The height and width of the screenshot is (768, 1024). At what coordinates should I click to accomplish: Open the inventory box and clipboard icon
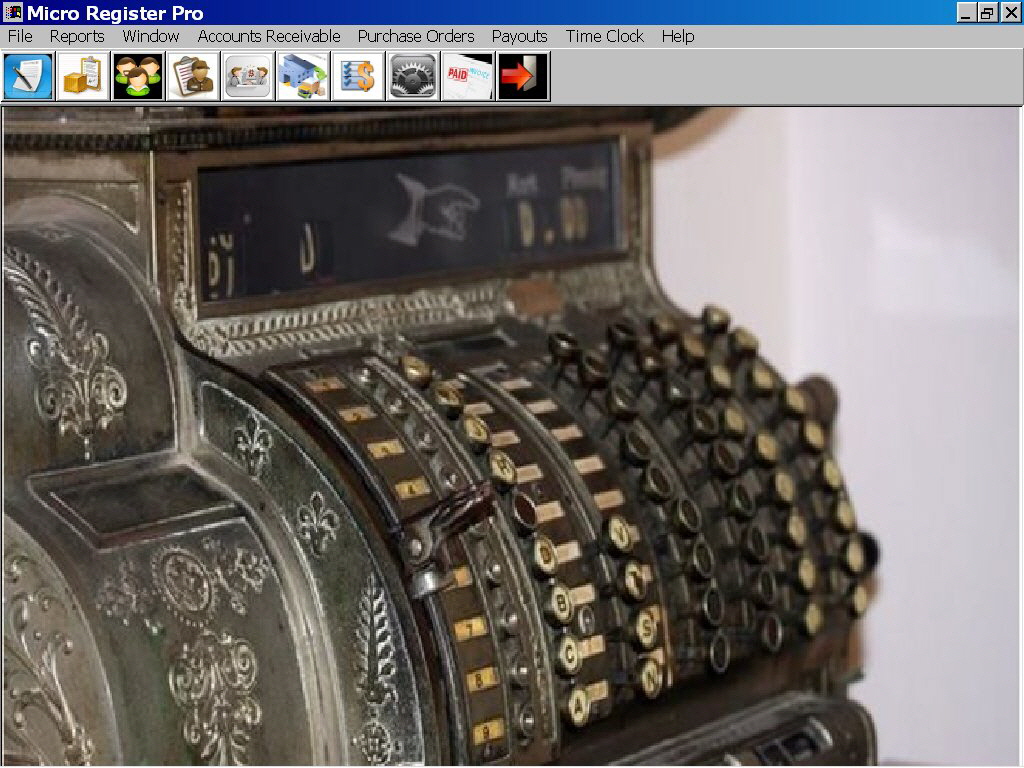point(83,76)
